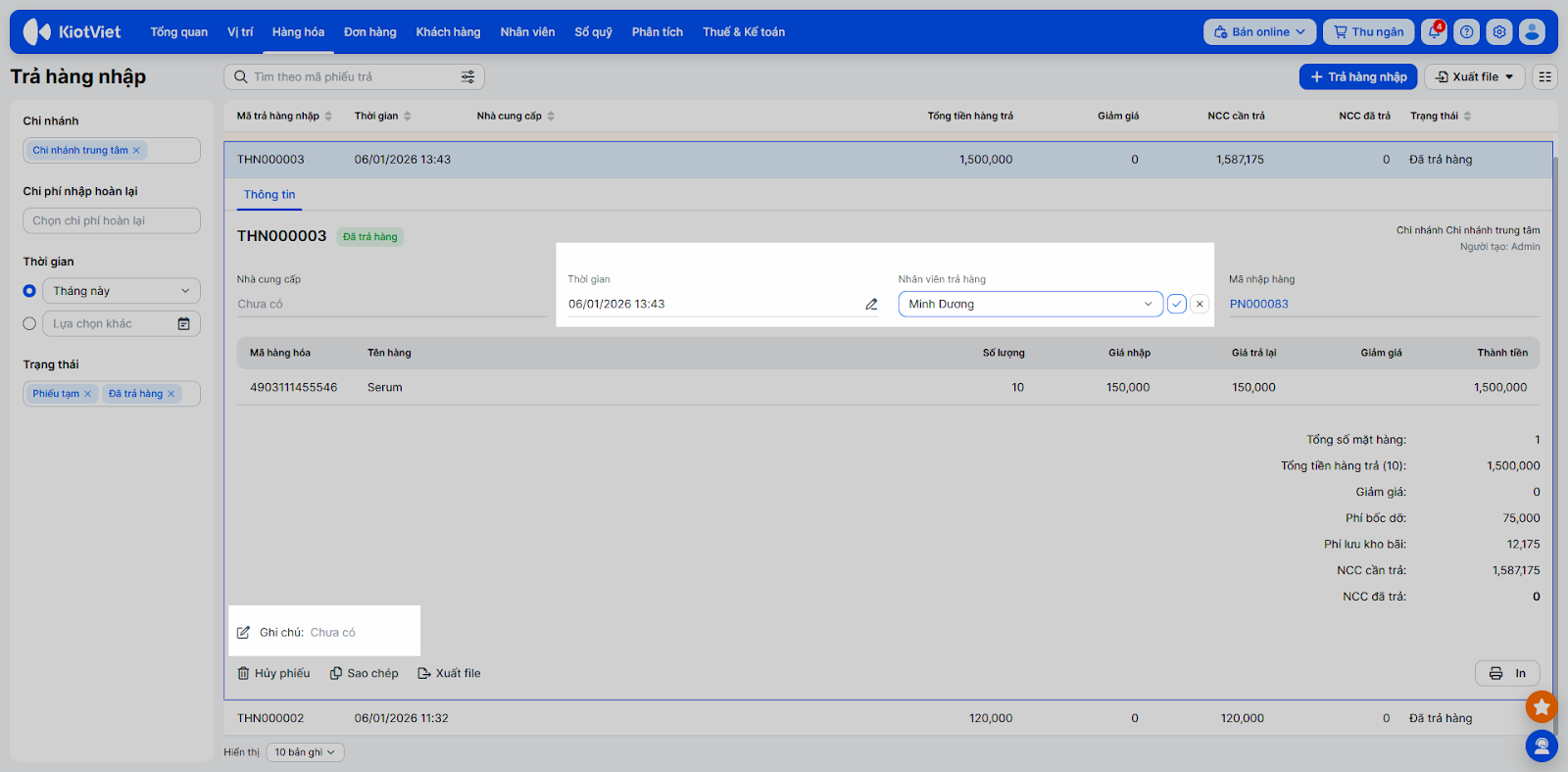This screenshot has height=772, width=1568.
Task: Click the 'Trả hàng nhập' button
Action: coord(1357,77)
